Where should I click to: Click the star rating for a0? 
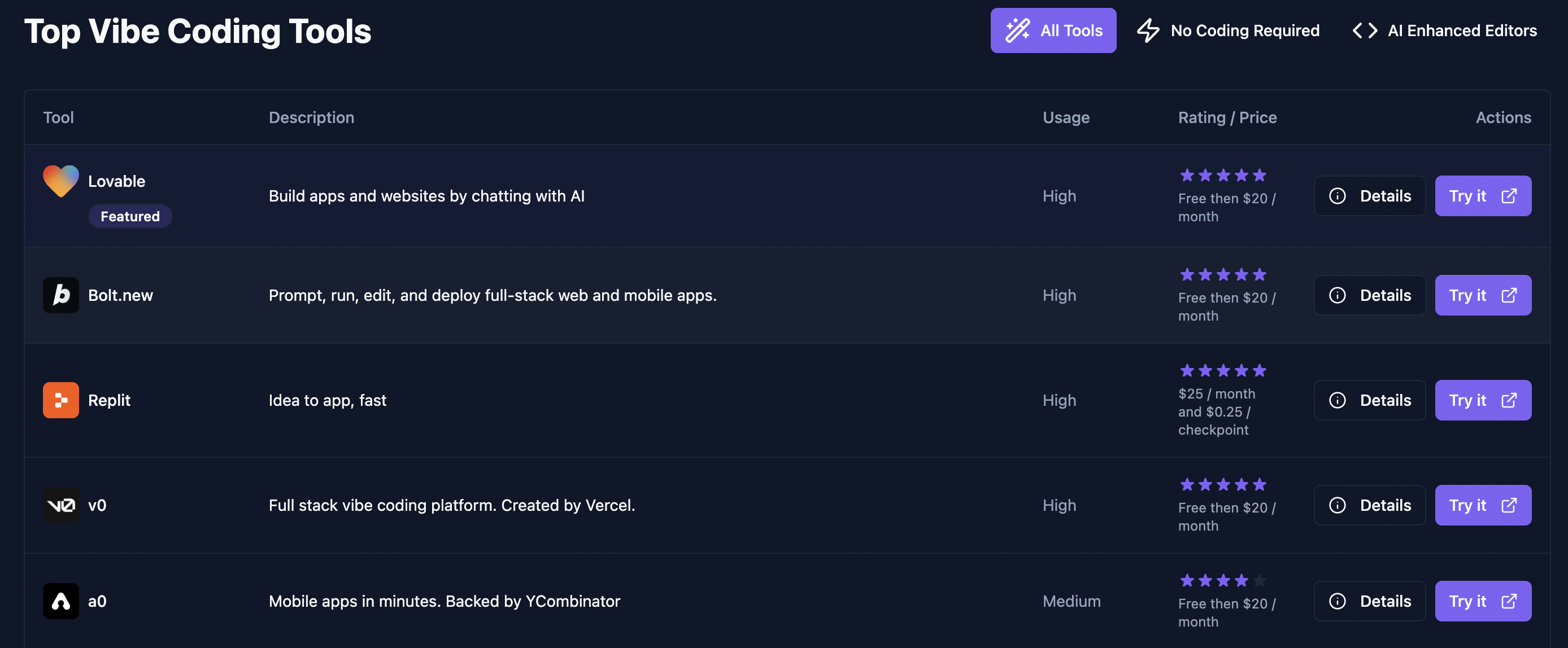(x=1222, y=580)
